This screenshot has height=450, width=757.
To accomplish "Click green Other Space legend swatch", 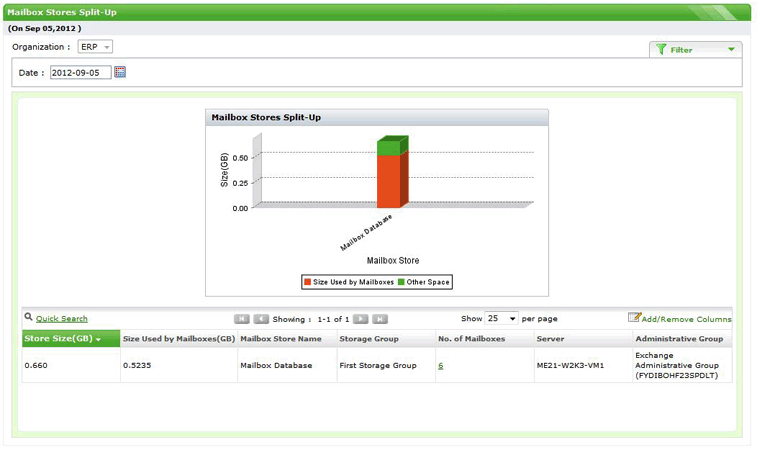I will 401,282.
